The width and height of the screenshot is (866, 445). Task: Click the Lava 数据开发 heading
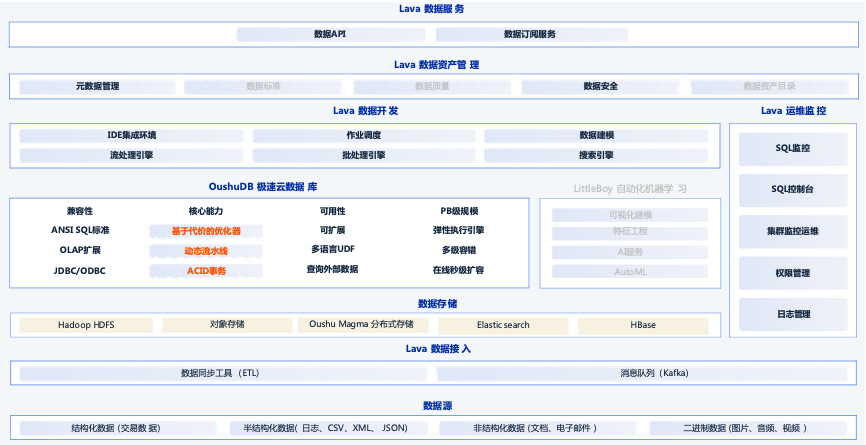click(x=365, y=111)
